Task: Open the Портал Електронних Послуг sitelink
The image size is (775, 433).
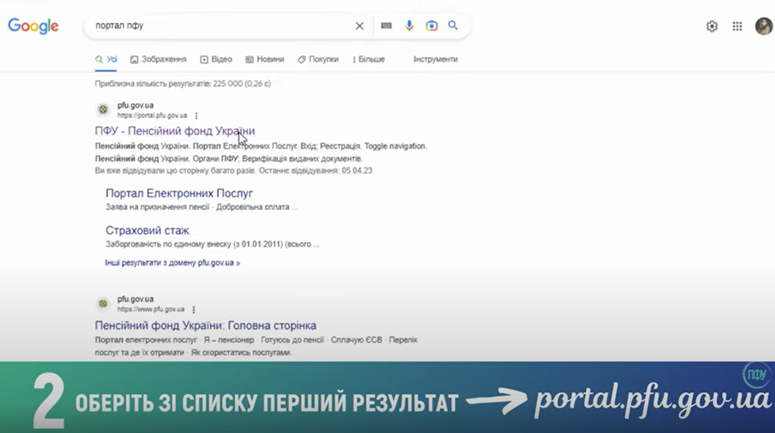Action: click(179, 193)
